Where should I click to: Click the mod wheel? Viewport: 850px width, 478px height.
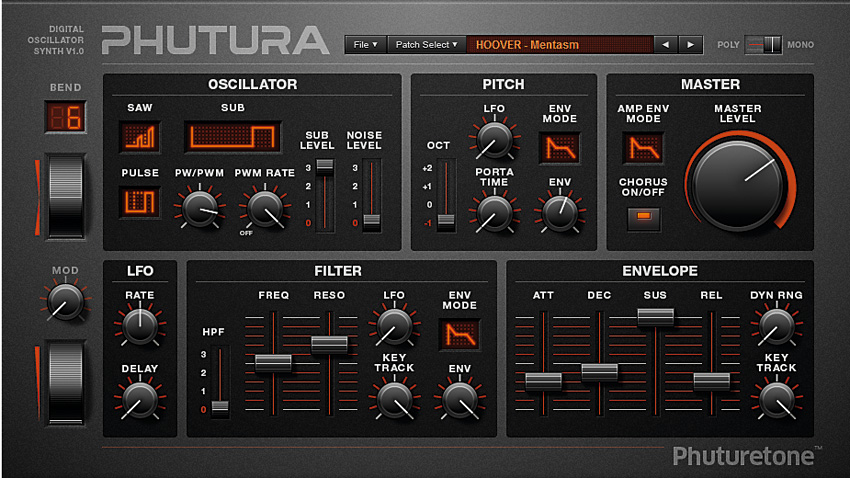pos(66,382)
